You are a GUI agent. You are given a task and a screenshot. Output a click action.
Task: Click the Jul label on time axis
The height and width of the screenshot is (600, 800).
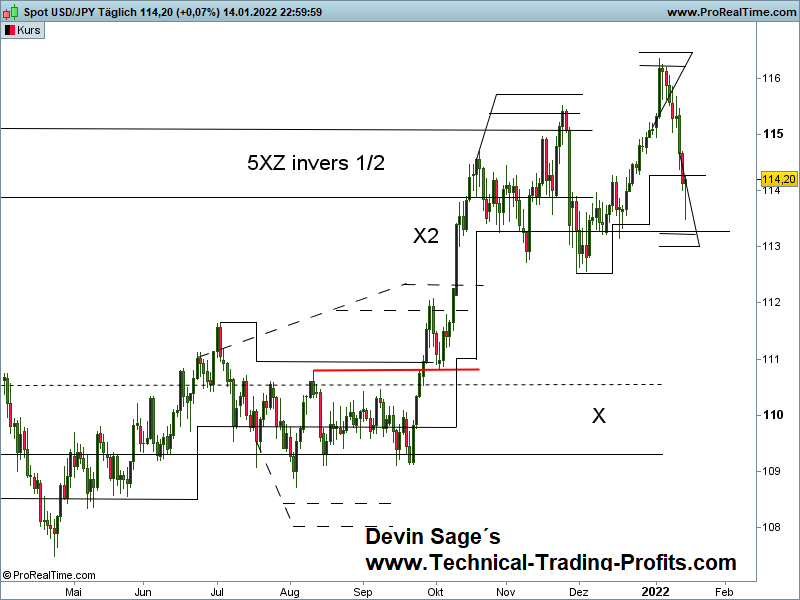click(x=217, y=592)
